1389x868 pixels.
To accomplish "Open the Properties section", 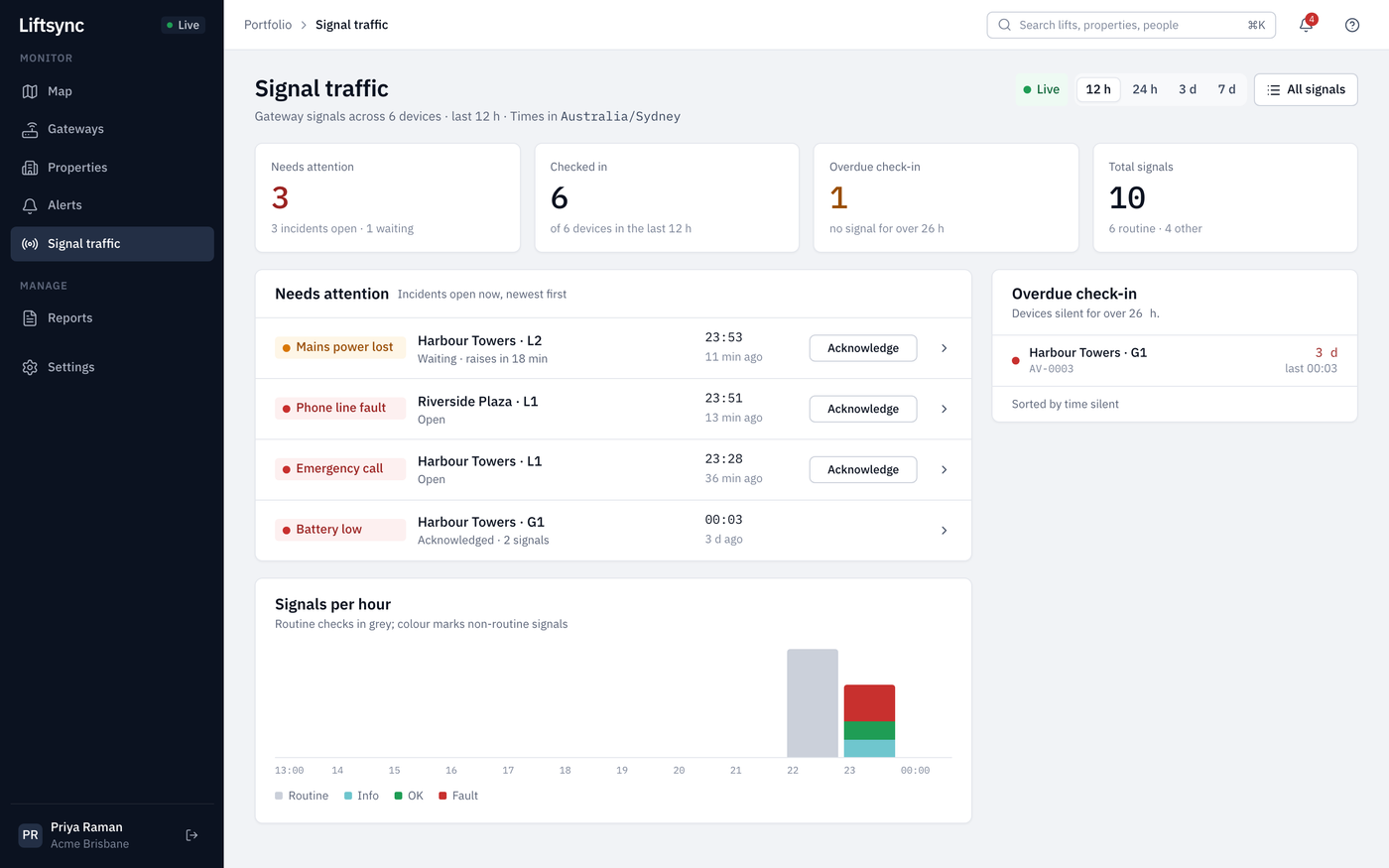I will point(112,168).
